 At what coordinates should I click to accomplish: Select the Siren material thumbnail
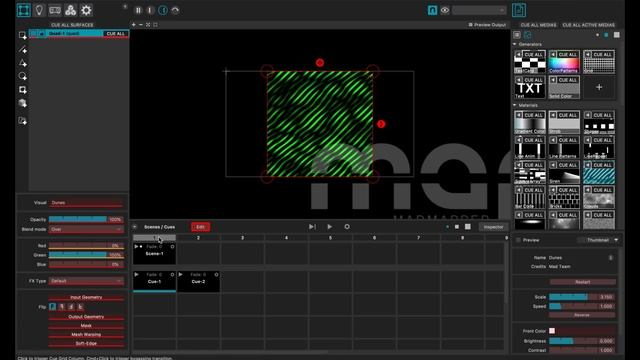coord(564,173)
